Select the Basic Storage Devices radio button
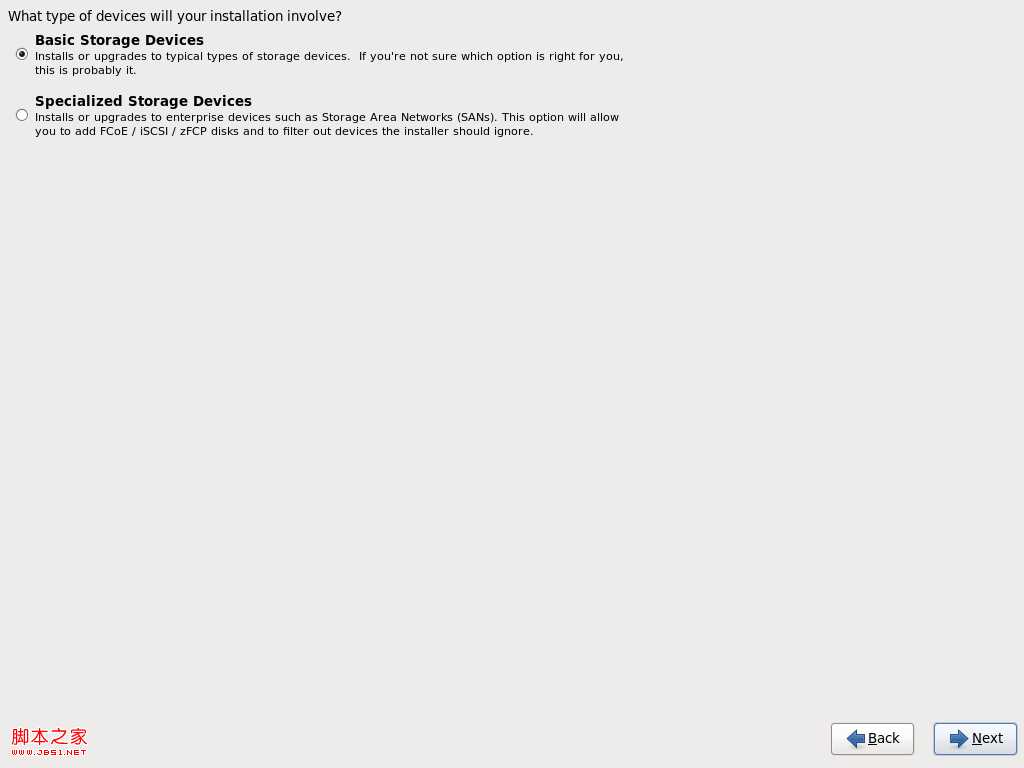This screenshot has height=768, width=1024. [22, 54]
